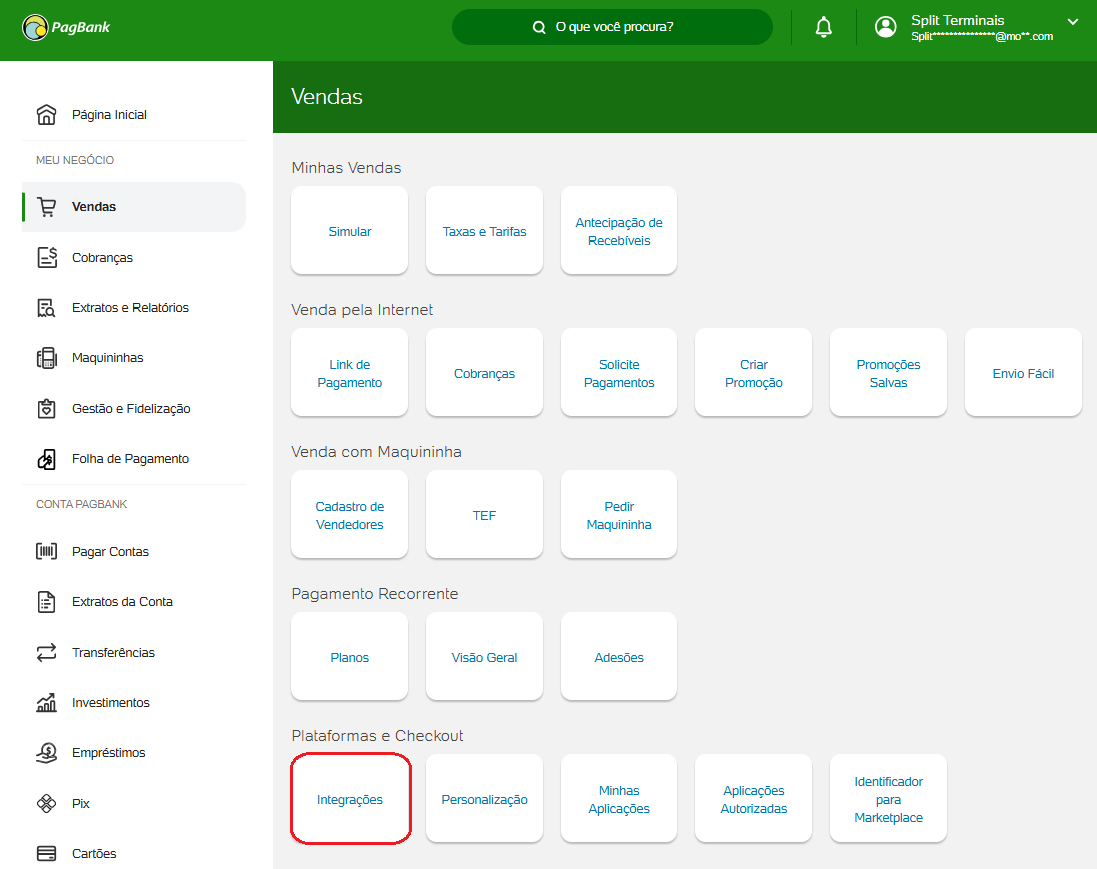Open the Promoções Salvas card
1097x869 pixels.
click(889, 373)
